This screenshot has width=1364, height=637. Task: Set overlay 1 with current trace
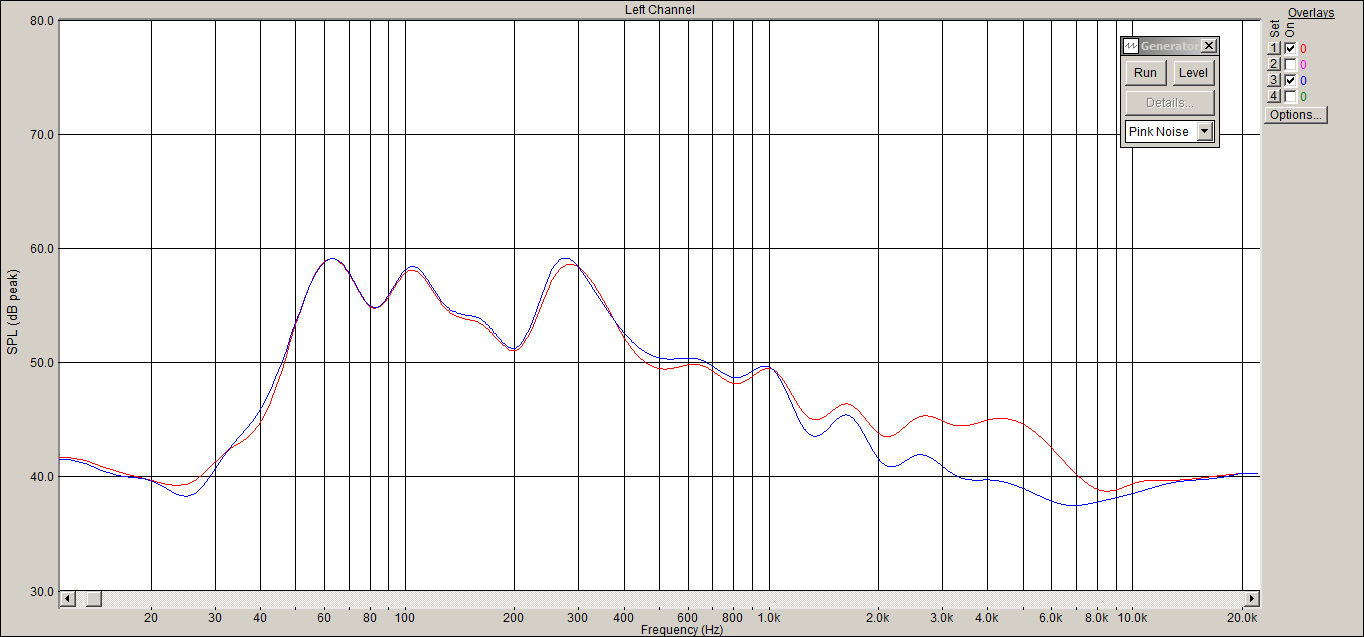point(1274,49)
